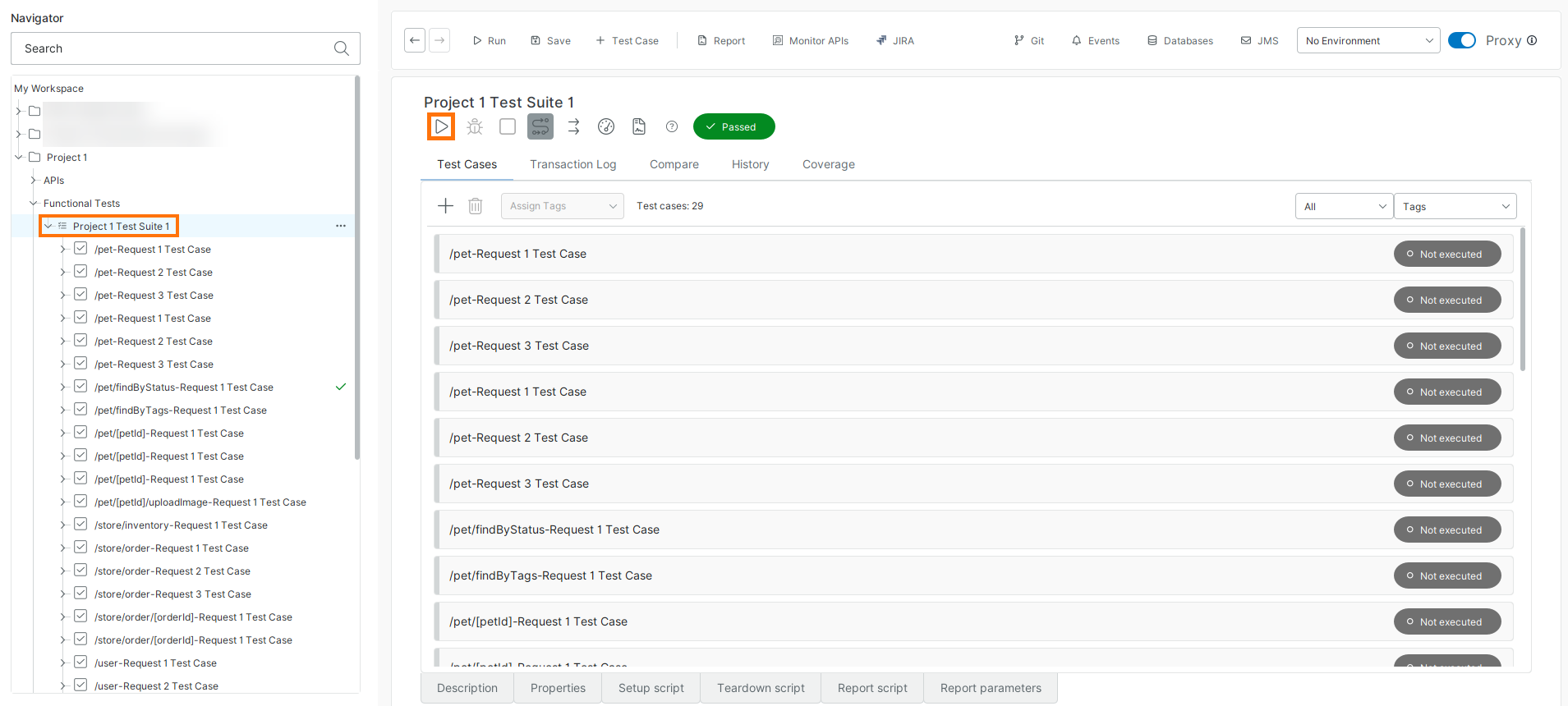This screenshot has width=1568, height=706.
Task: Click the debug bug icon
Action: [475, 126]
